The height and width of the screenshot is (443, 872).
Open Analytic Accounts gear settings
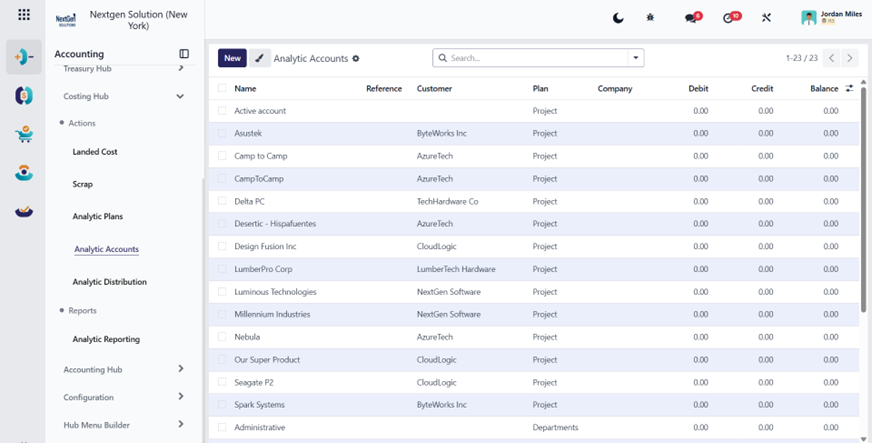(356, 58)
